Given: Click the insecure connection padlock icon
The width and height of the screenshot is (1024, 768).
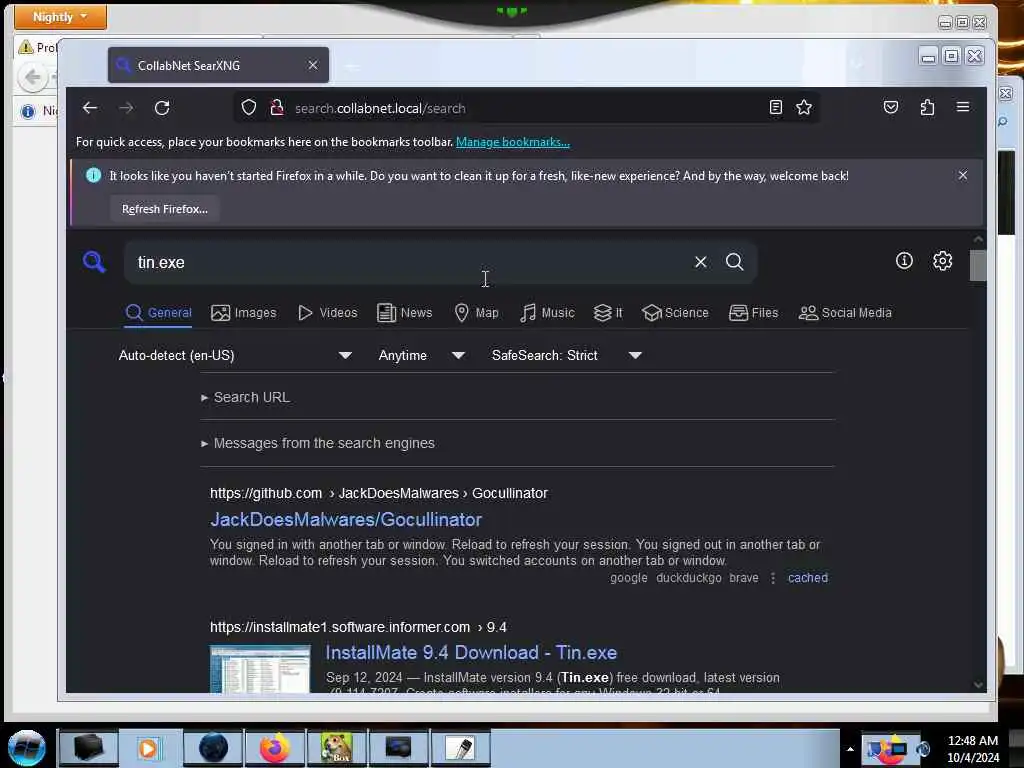Looking at the screenshot, I should tap(277, 108).
